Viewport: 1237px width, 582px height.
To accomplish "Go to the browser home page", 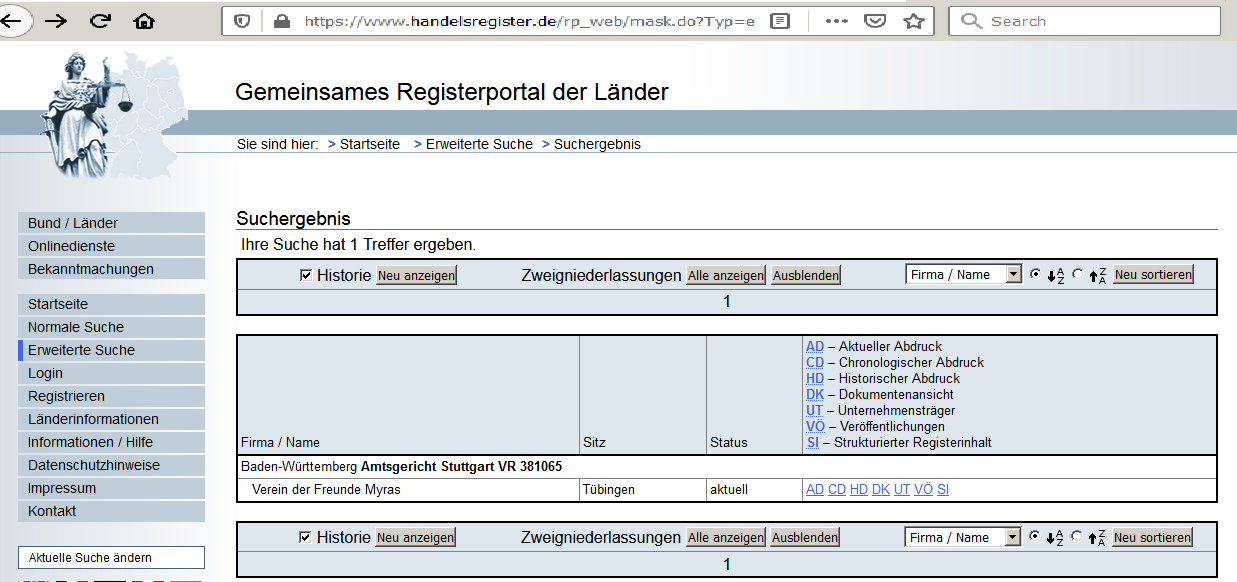I will tap(144, 21).
